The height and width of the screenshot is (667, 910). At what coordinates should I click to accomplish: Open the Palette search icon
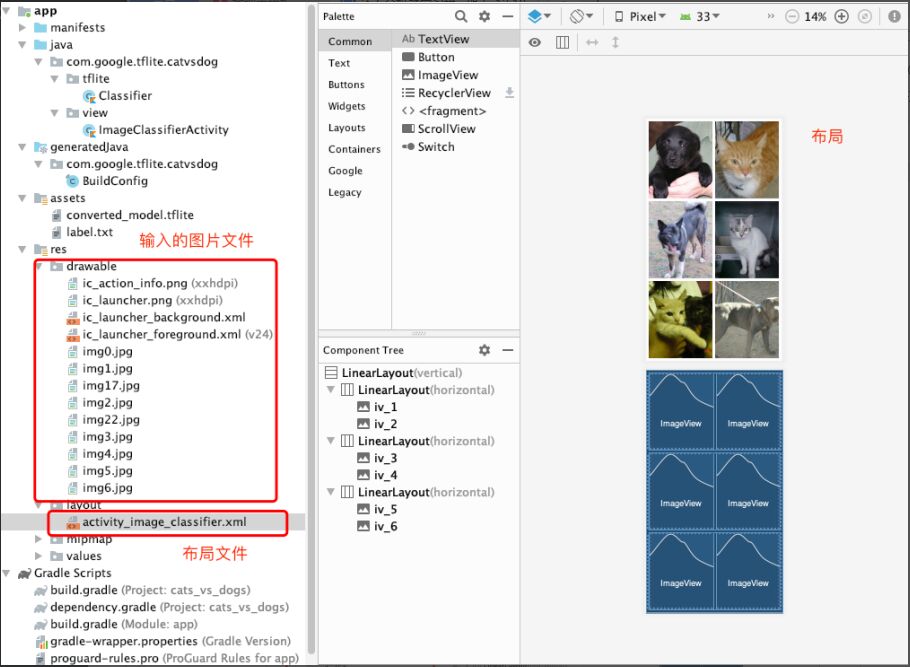461,16
